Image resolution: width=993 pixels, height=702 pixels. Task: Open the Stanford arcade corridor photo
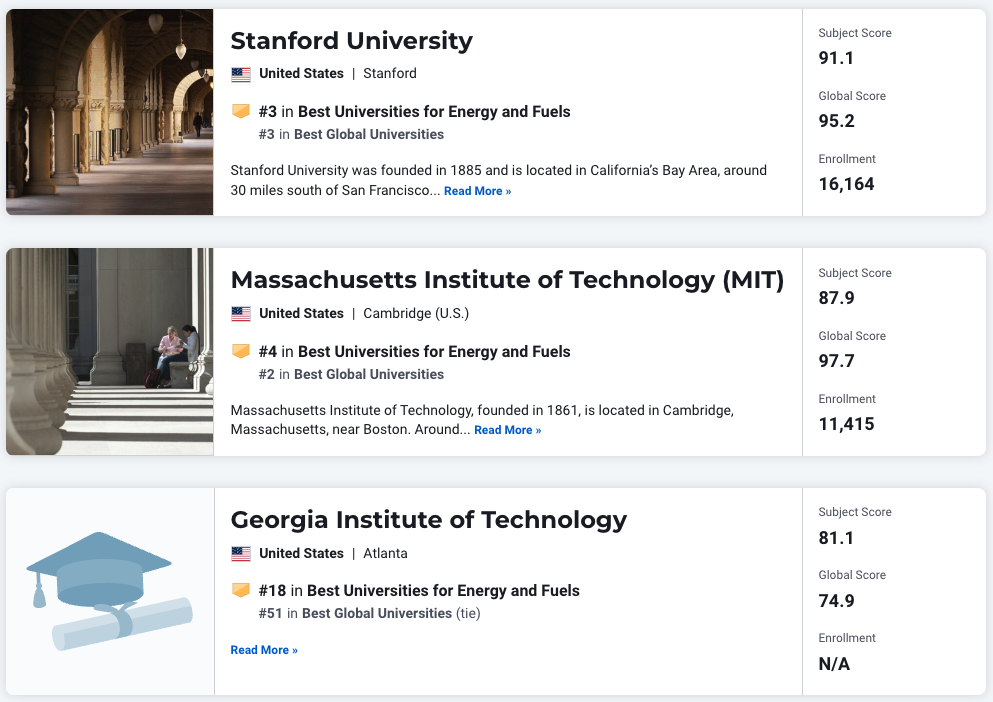point(110,112)
